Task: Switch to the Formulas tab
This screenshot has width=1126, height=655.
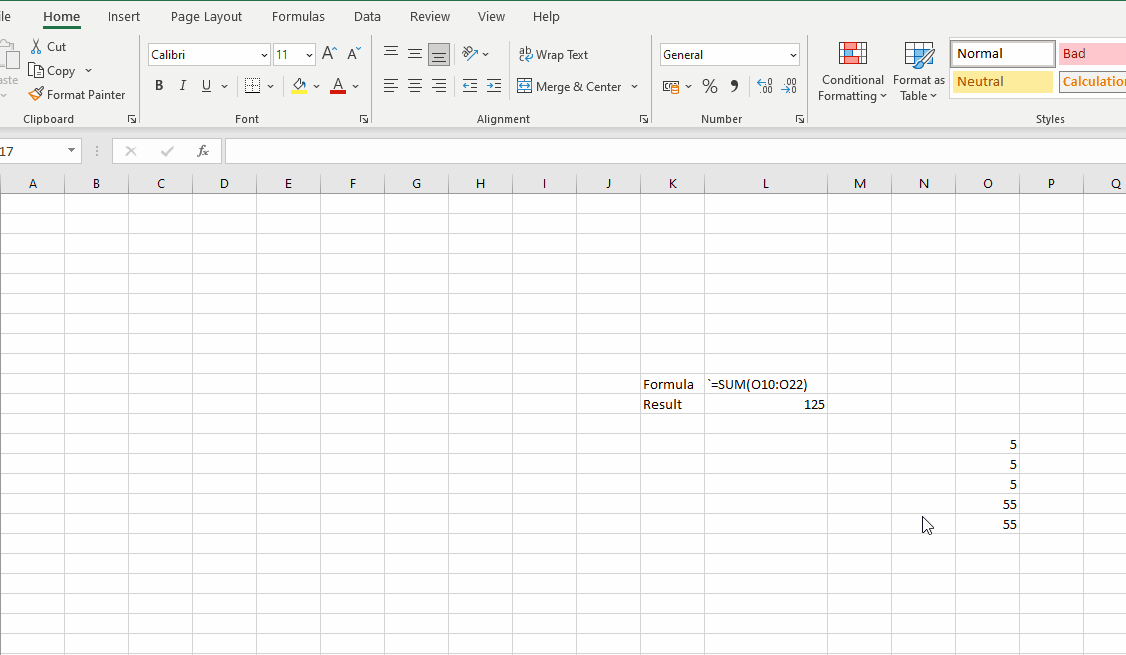Action: coord(298,17)
